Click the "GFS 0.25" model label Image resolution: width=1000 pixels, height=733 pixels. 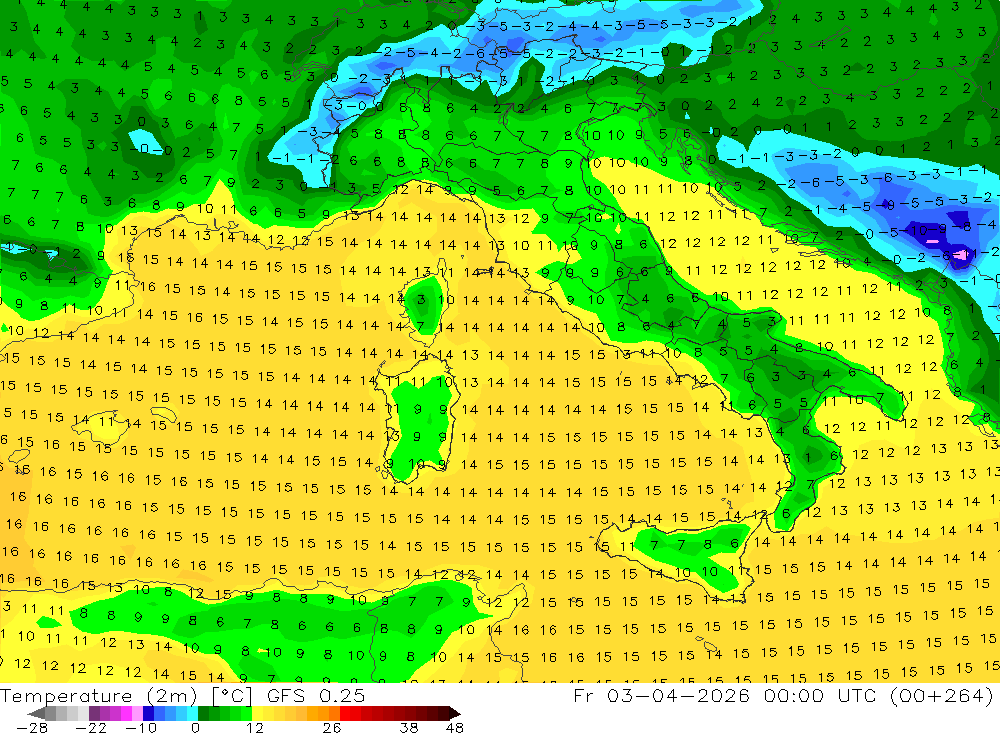(316, 696)
